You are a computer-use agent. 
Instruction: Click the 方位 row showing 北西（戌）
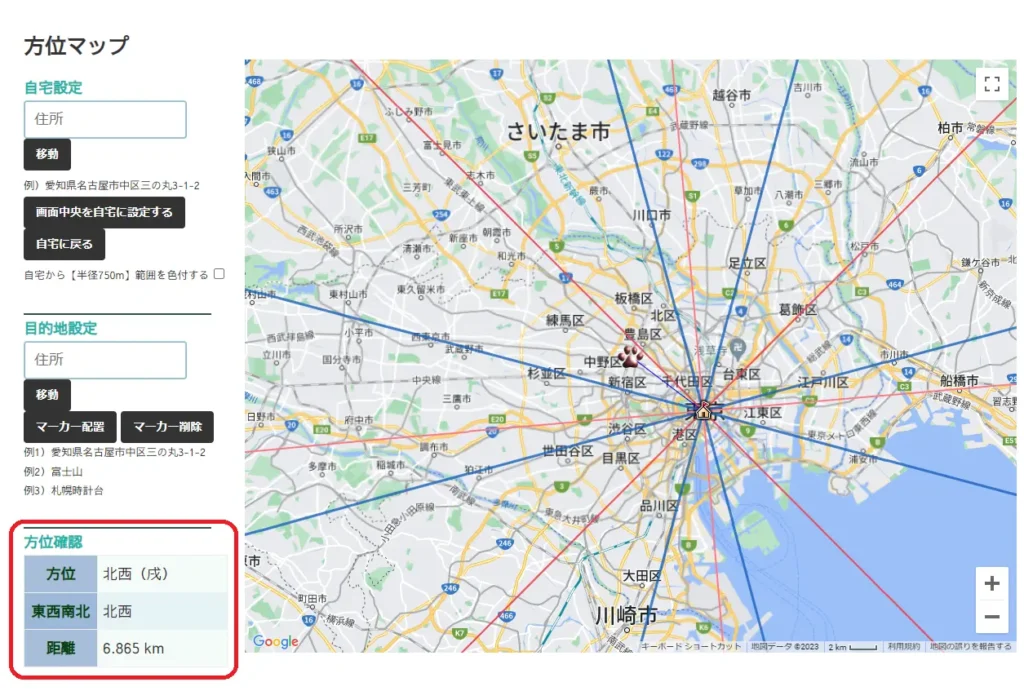[x=120, y=574]
